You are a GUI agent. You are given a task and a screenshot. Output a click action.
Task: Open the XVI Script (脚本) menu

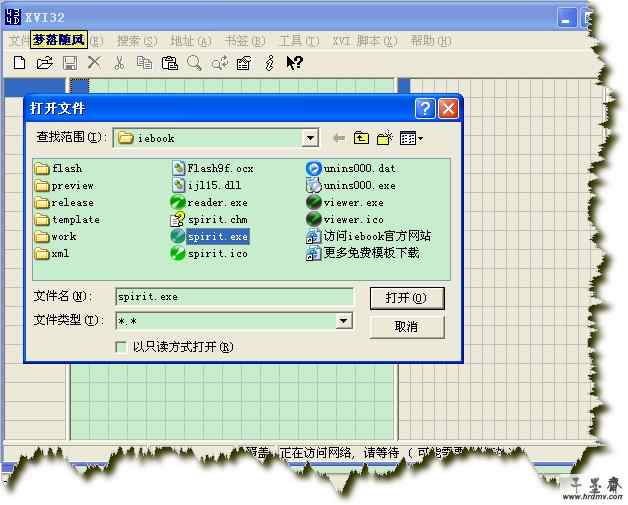(x=365, y=41)
